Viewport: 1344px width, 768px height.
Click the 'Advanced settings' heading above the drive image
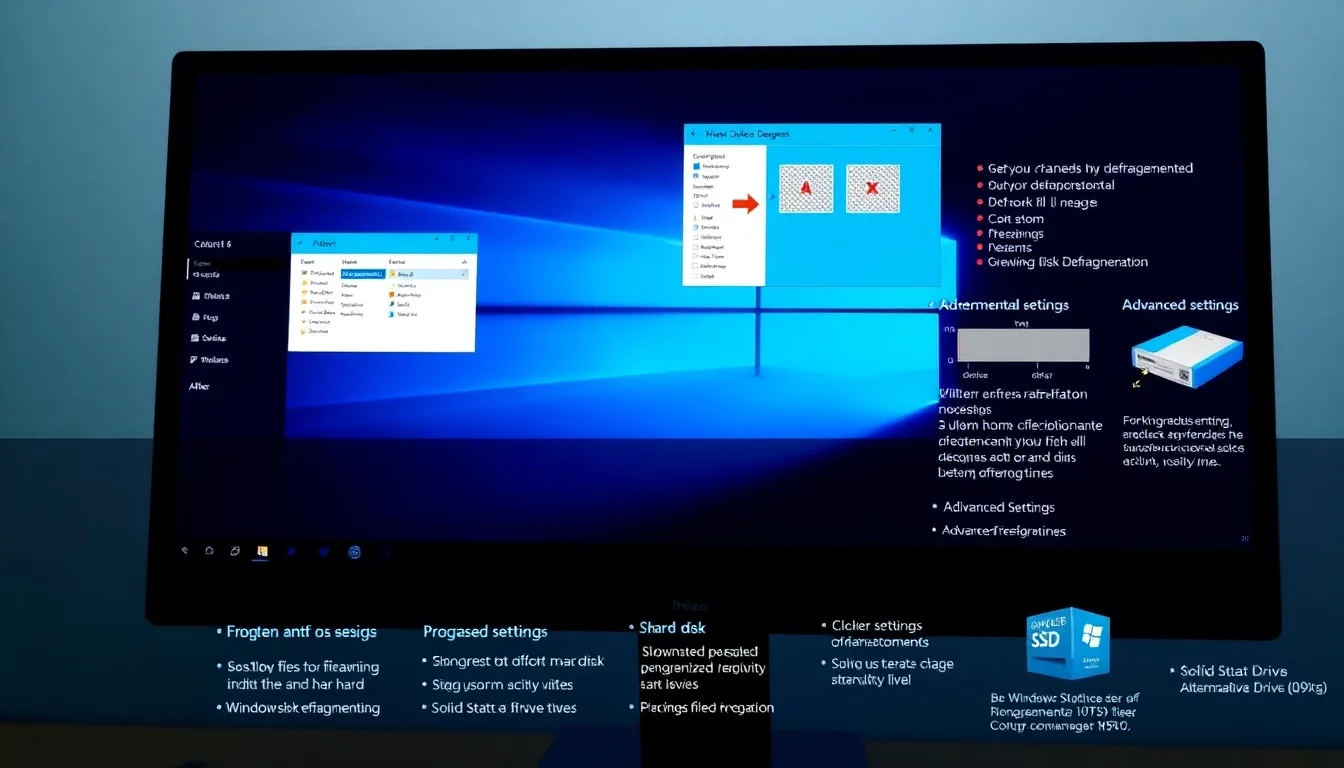(1180, 305)
